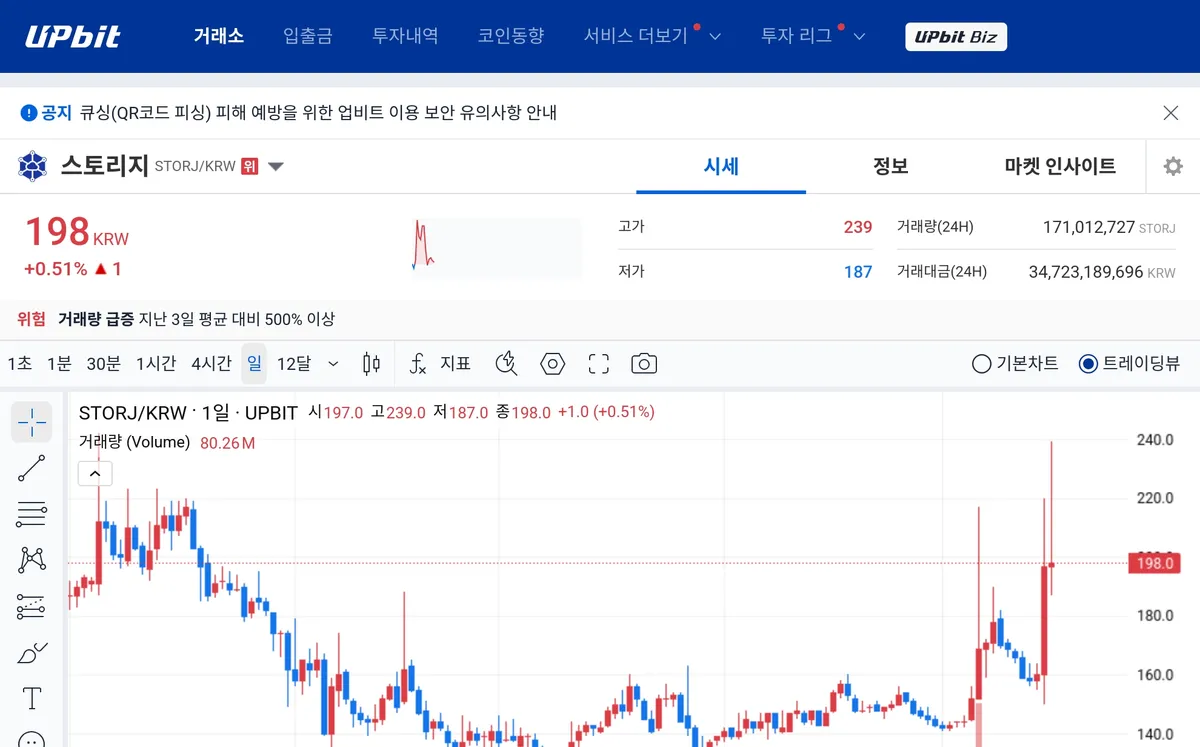Collapse the chart legend arrow
The image size is (1200, 747).
point(95,474)
